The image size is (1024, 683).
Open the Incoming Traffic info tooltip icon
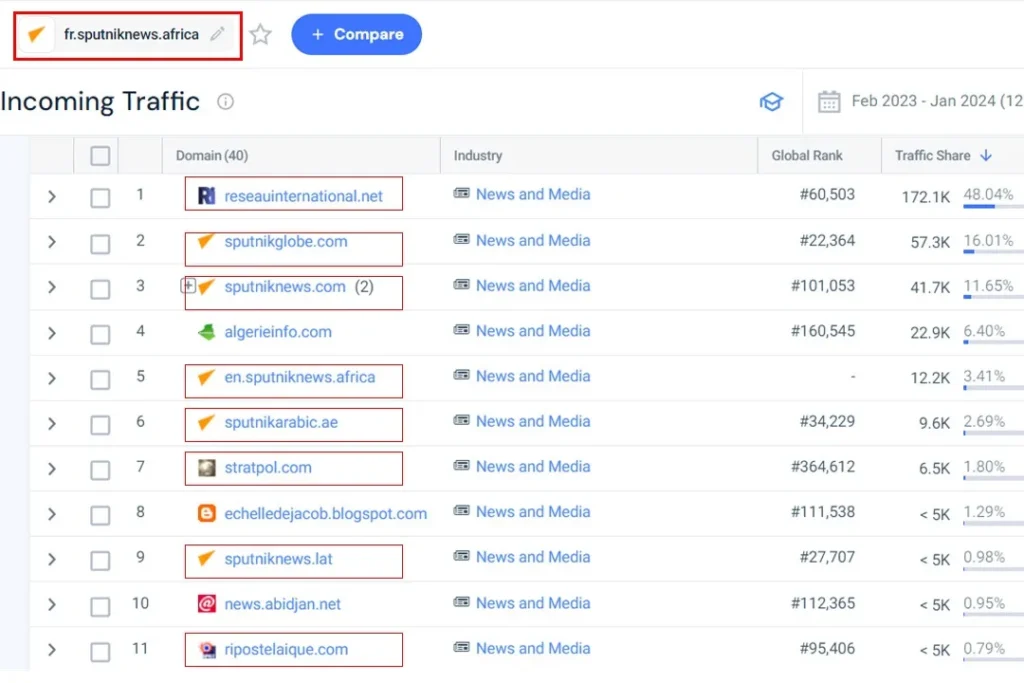tap(225, 102)
